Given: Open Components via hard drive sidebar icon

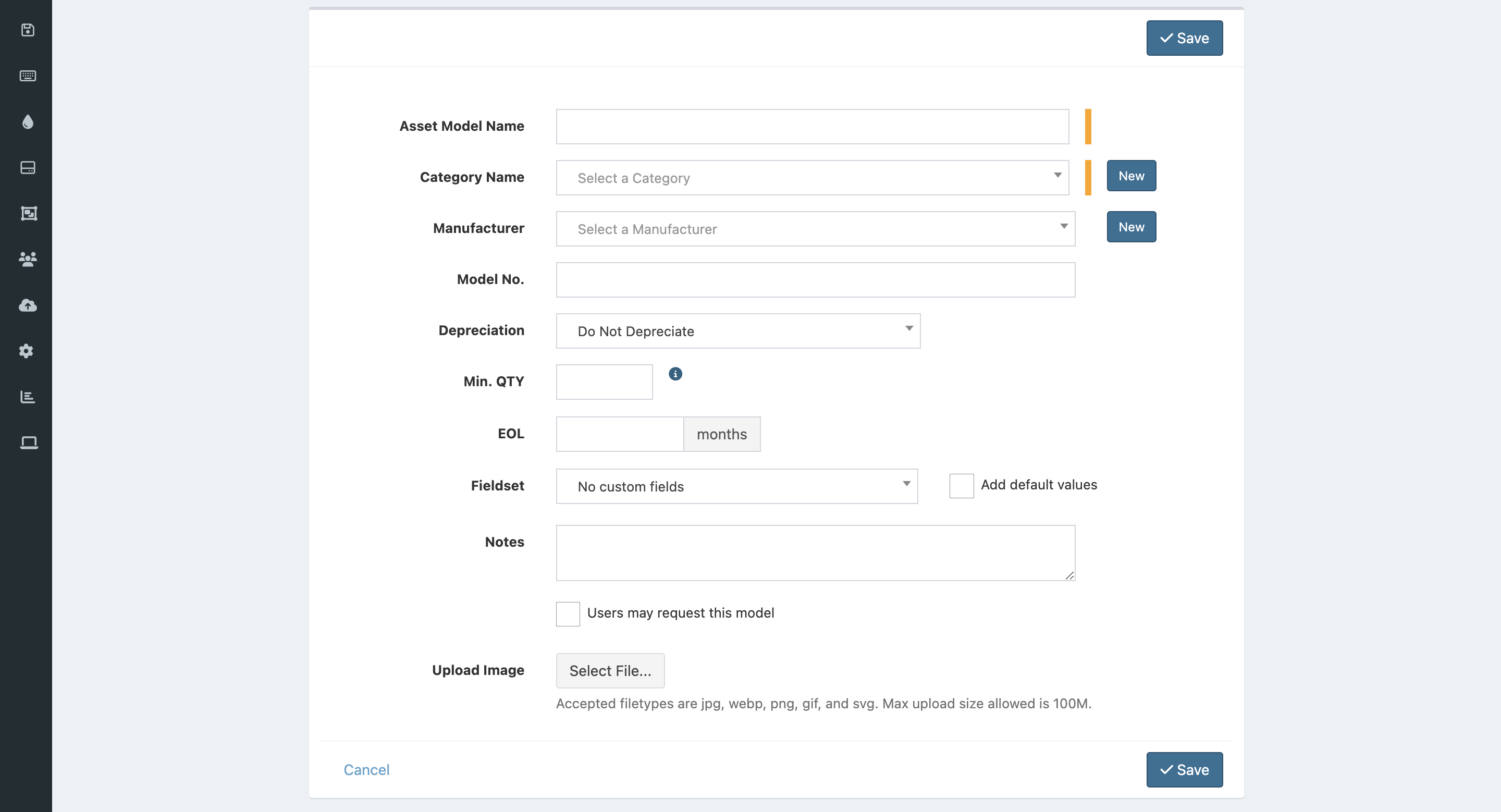Looking at the screenshot, I should [28, 168].
